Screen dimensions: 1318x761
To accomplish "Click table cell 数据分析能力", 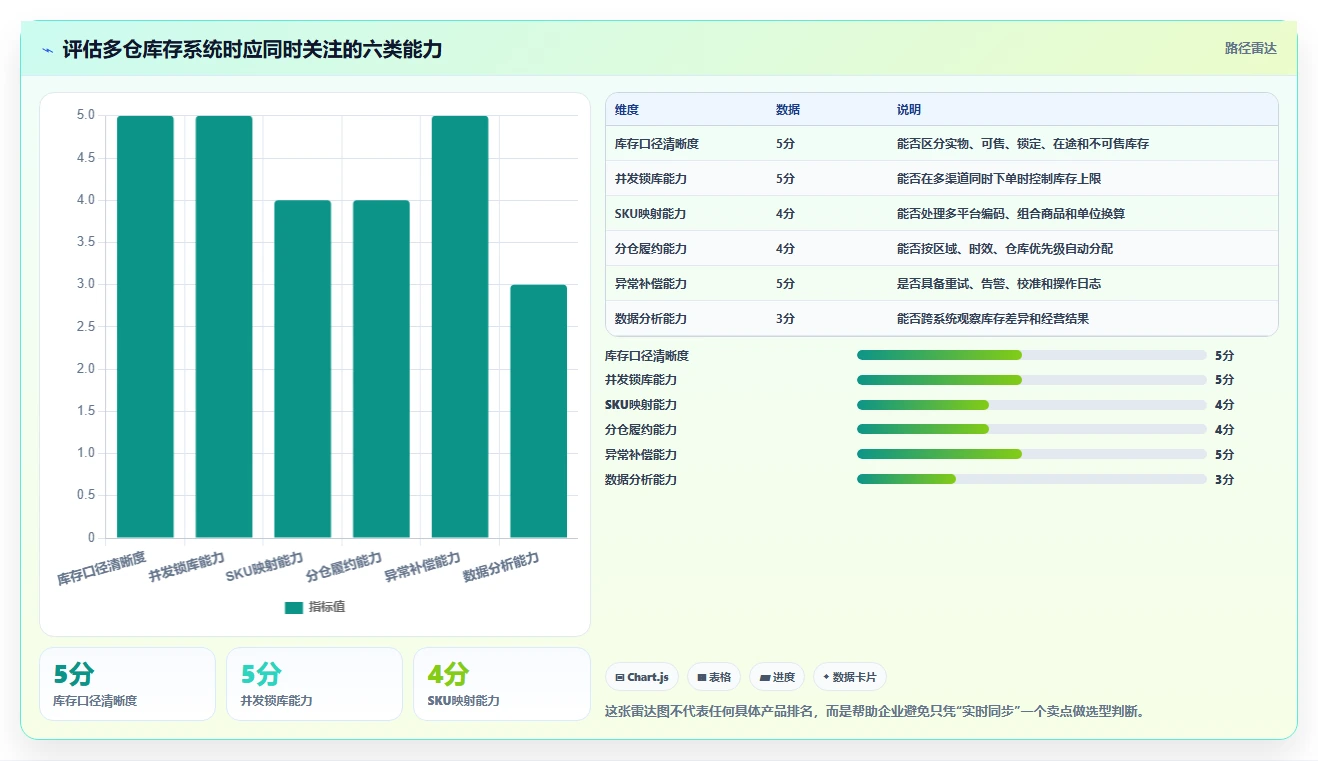I will [651, 319].
